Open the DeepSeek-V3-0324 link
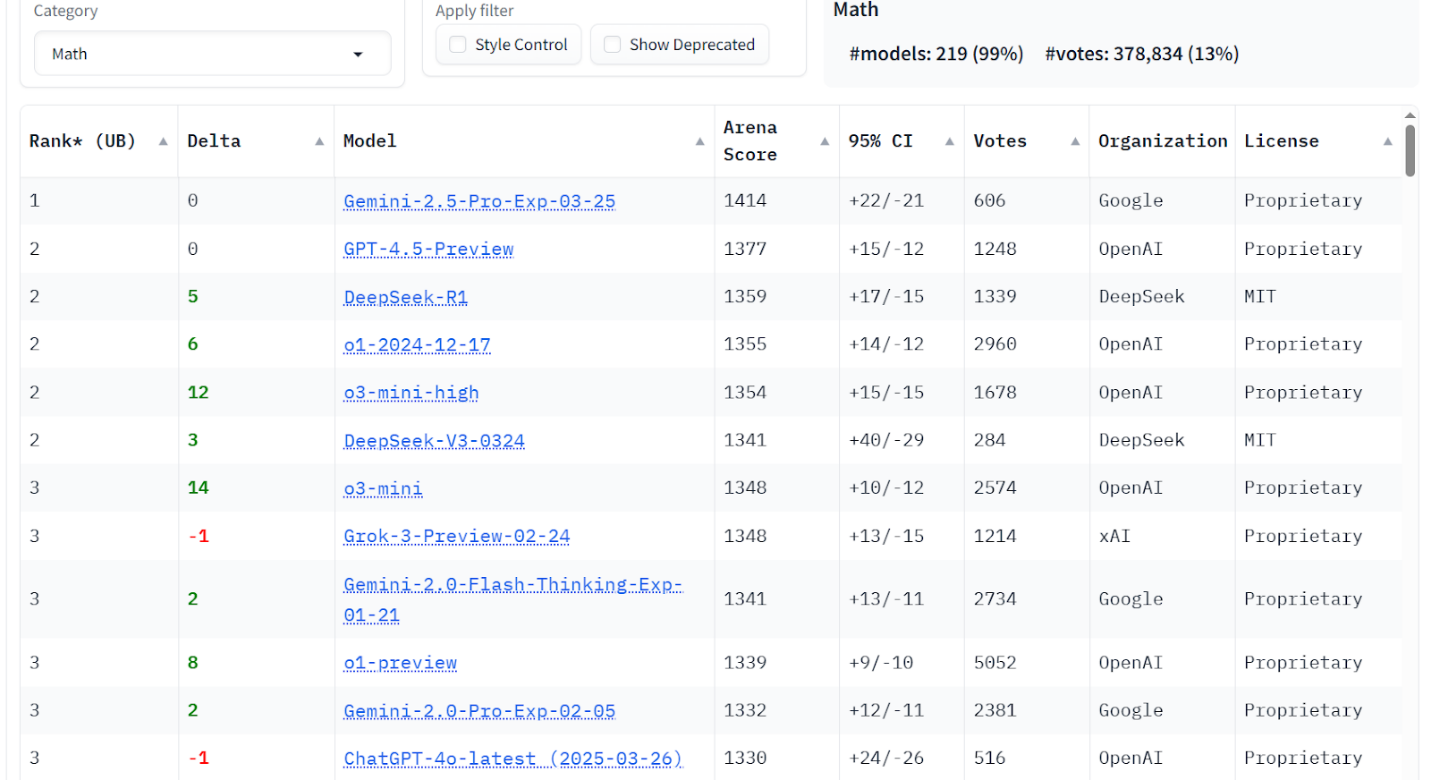 (434, 441)
